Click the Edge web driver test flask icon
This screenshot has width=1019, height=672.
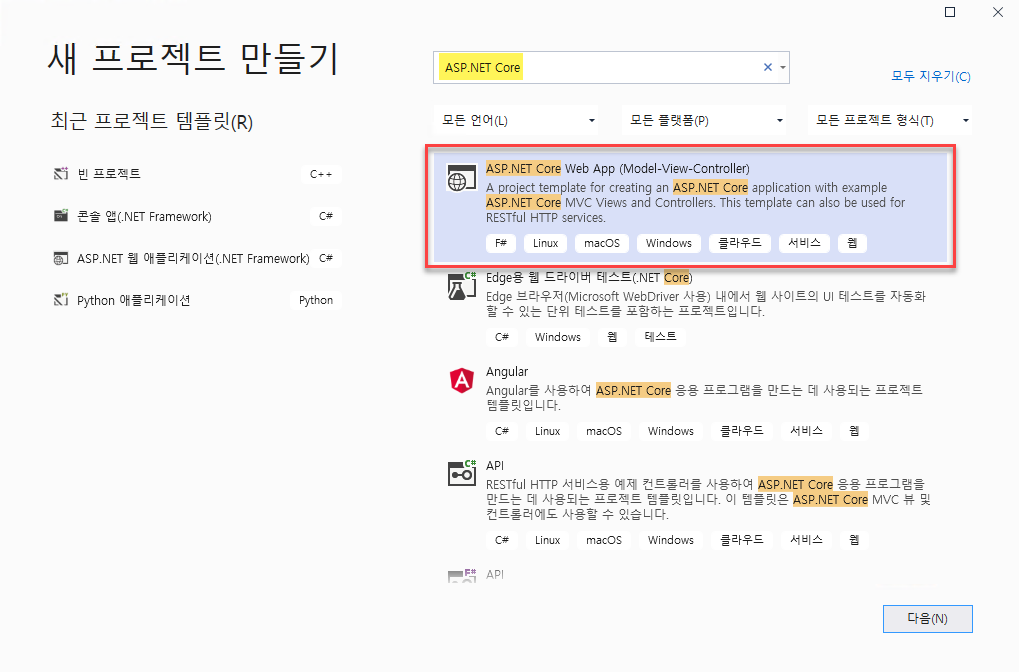click(460, 287)
